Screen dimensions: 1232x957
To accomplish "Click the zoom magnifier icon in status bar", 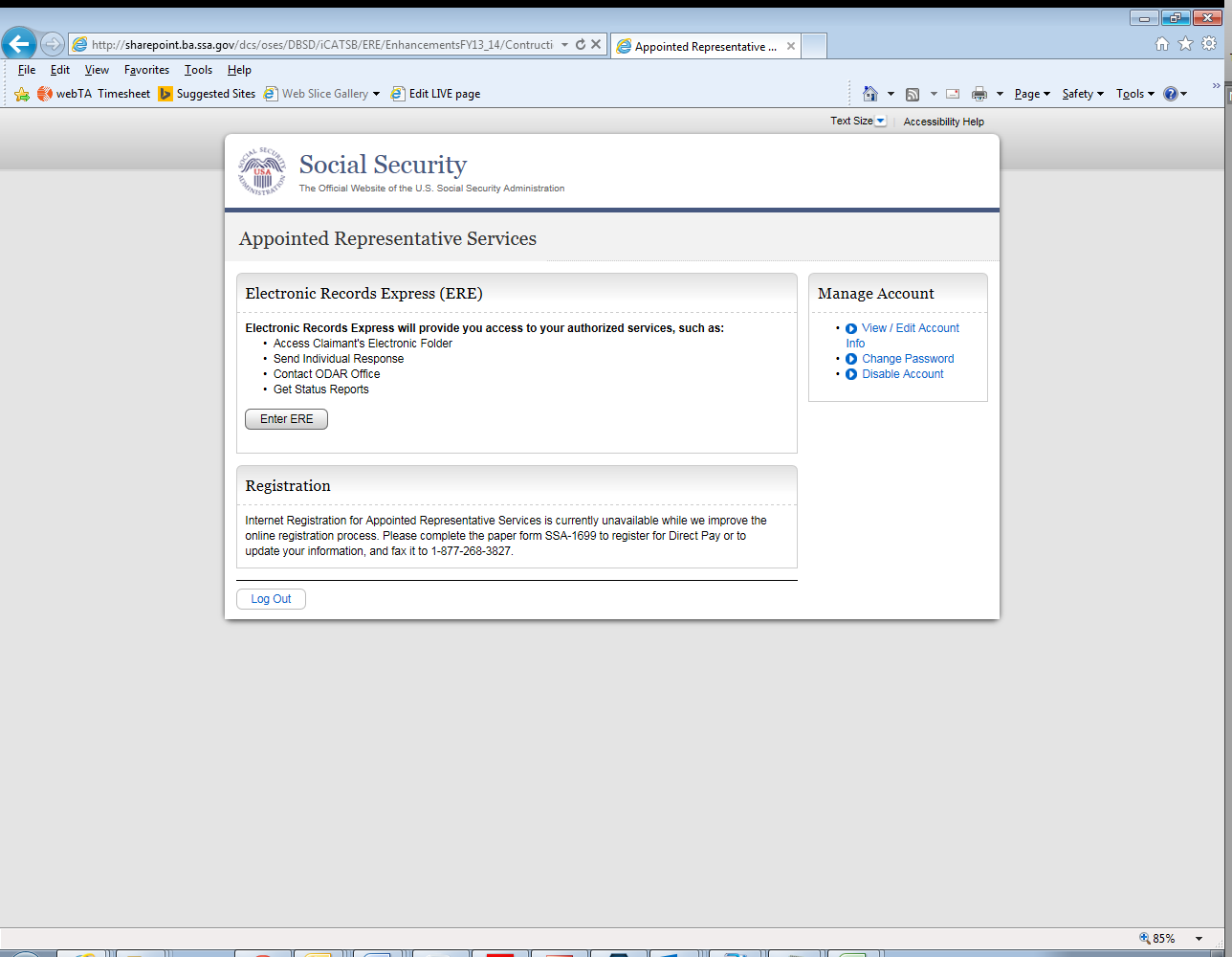I will (x=1145, y=938).
